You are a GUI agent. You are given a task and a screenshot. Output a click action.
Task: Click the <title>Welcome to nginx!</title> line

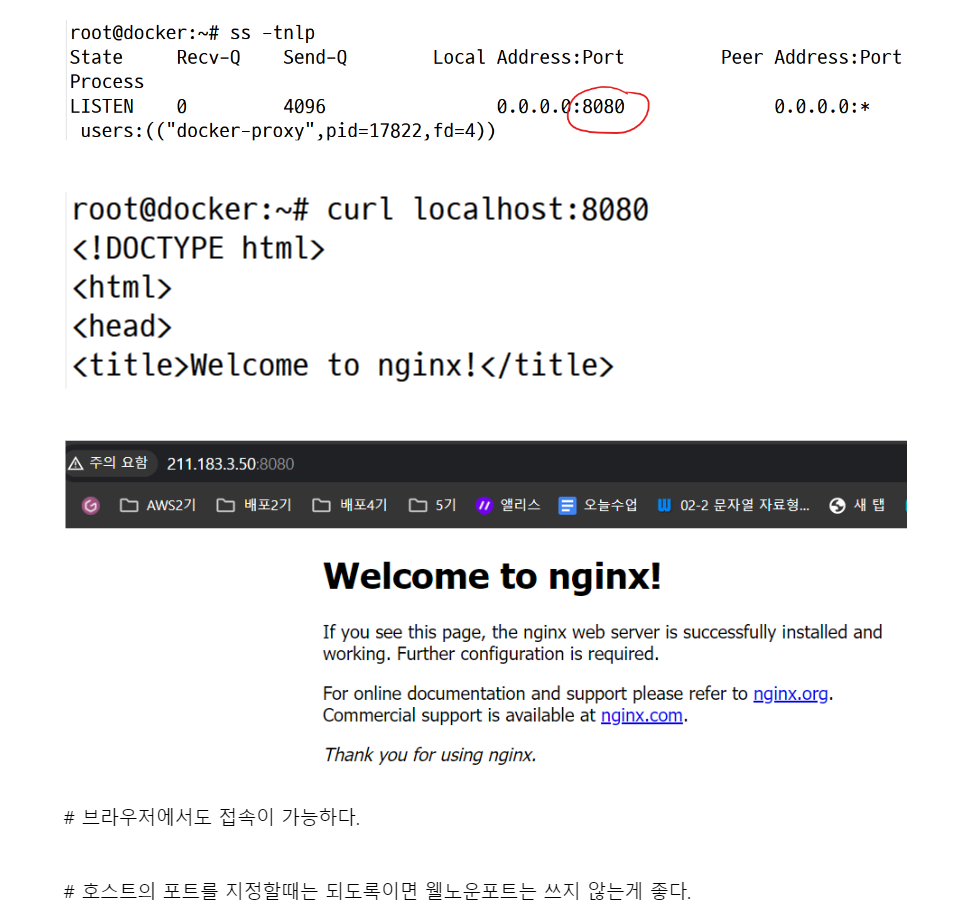tap(343, 366)
